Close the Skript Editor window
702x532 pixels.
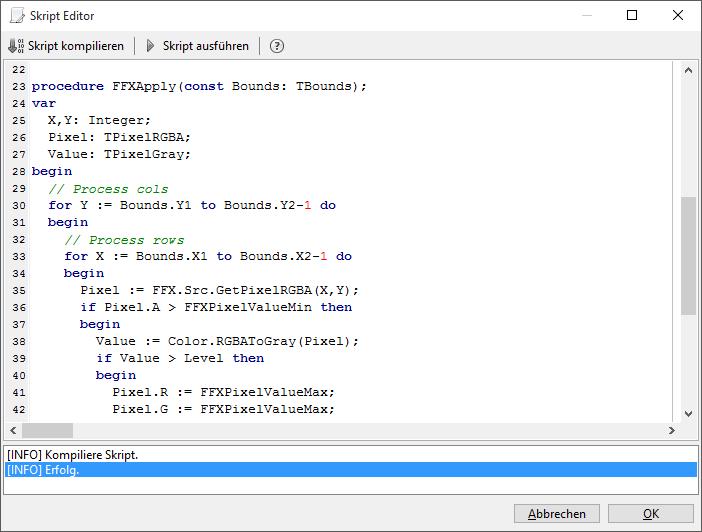(678, 16)
